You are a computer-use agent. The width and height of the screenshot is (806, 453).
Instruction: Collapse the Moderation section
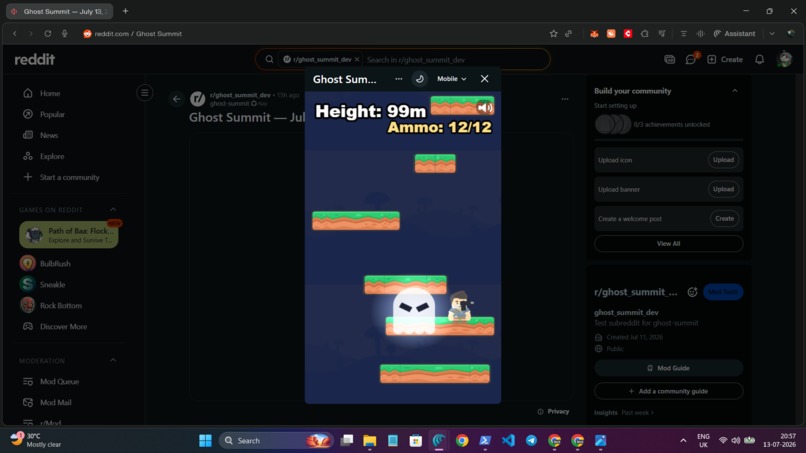point(113,360)
